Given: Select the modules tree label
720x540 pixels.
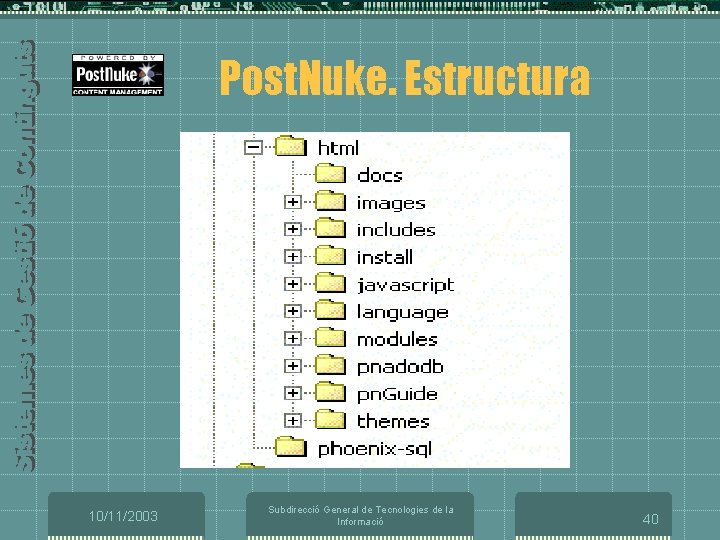Looking at the screenshot, I should point(397,339).
